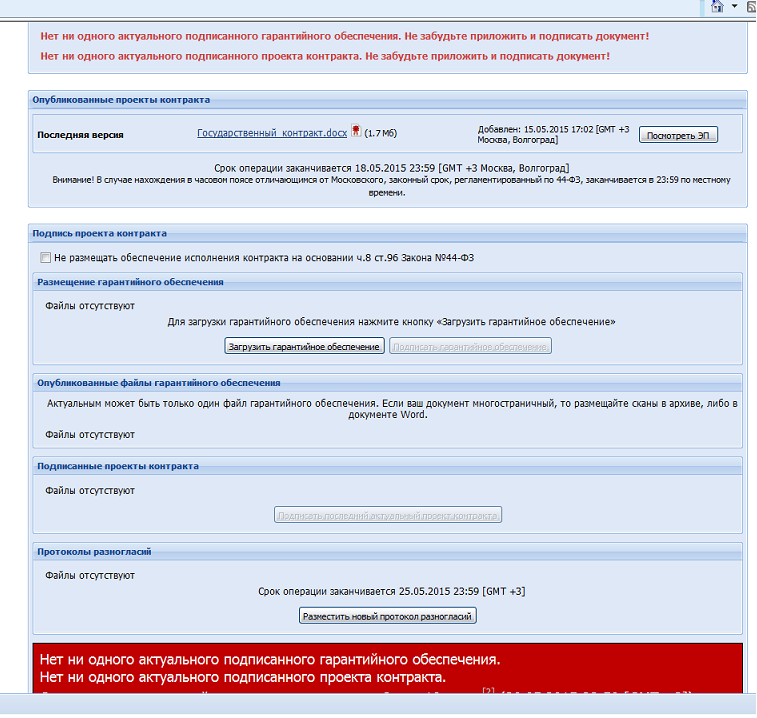
Task: Click the greyed Подписать гарантийное обеспечение button
Action: [470, 346]
